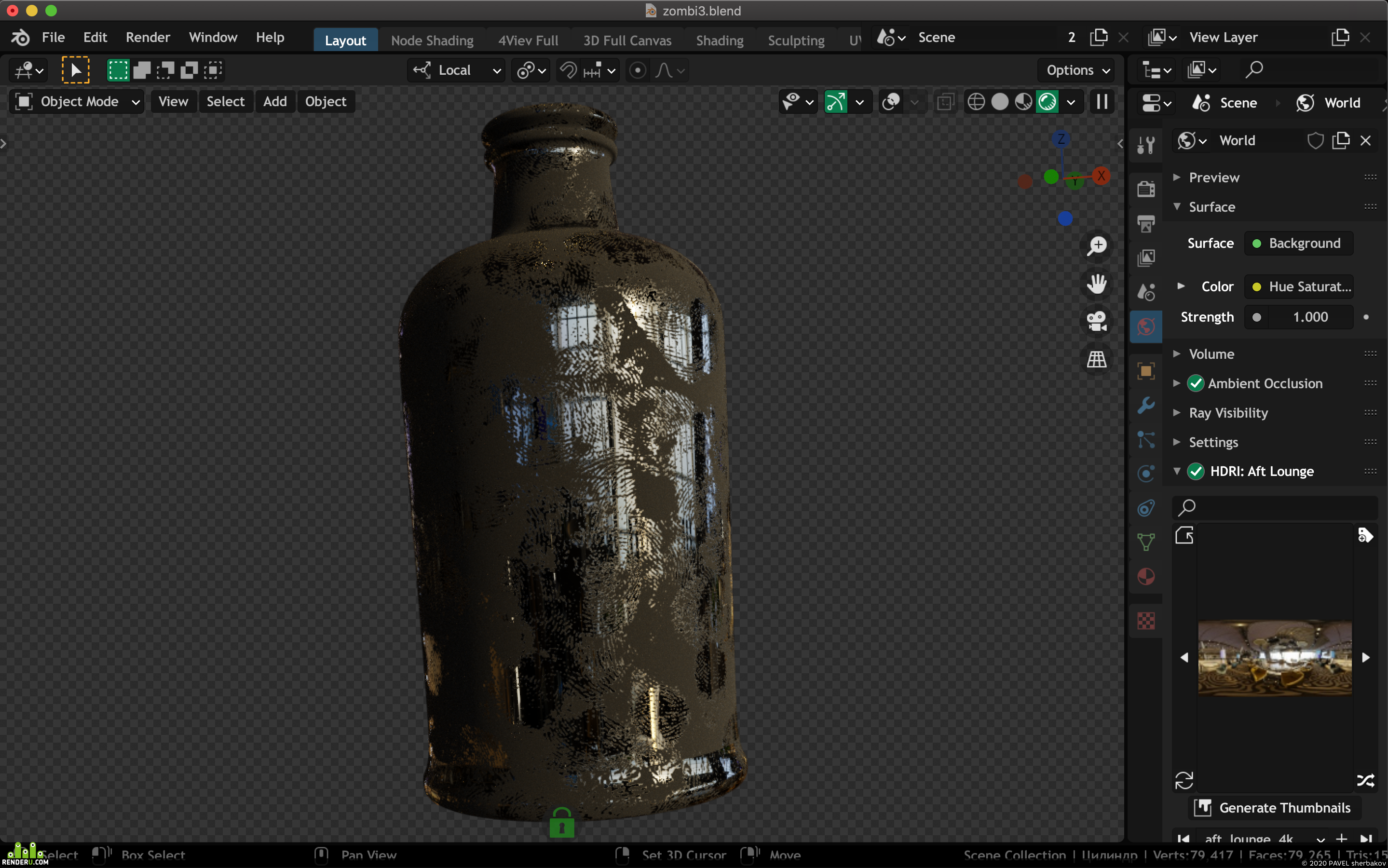Click the pan view hand icon
The width and height of the screenshot is (1388, 868).
[1097, 284]
